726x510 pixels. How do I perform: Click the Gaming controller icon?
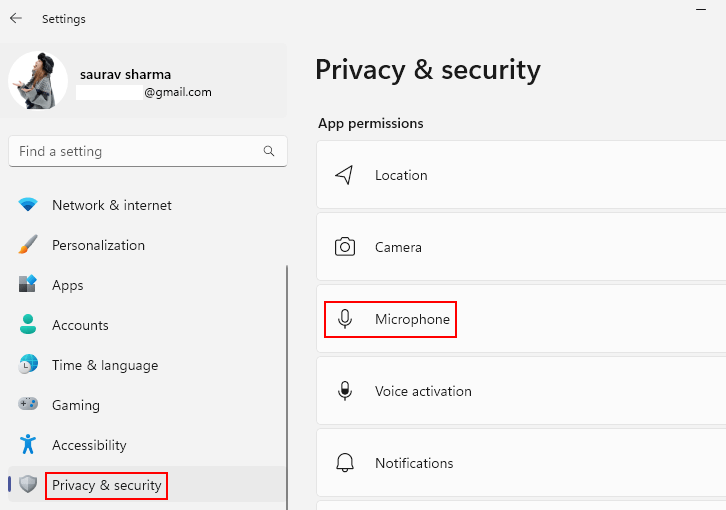[28, 405]
